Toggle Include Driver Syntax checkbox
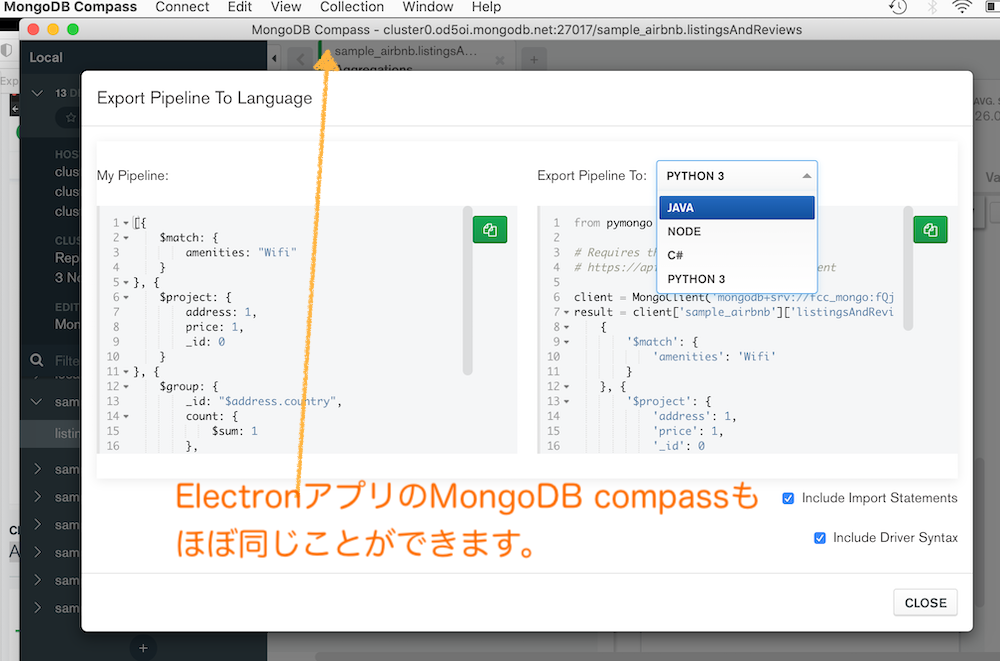The width and height of the screenshot is (1000, 661). [x=820, y=538]
